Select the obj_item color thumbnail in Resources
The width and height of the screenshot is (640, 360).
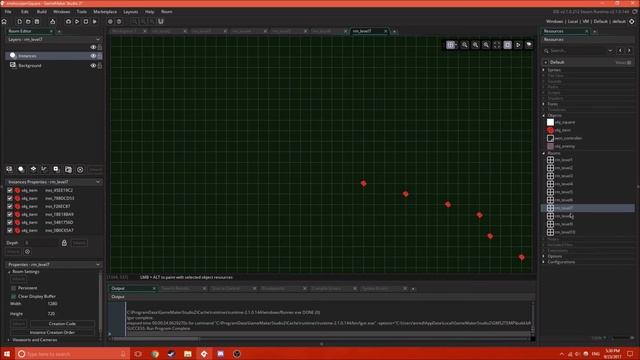click(550, 130)
